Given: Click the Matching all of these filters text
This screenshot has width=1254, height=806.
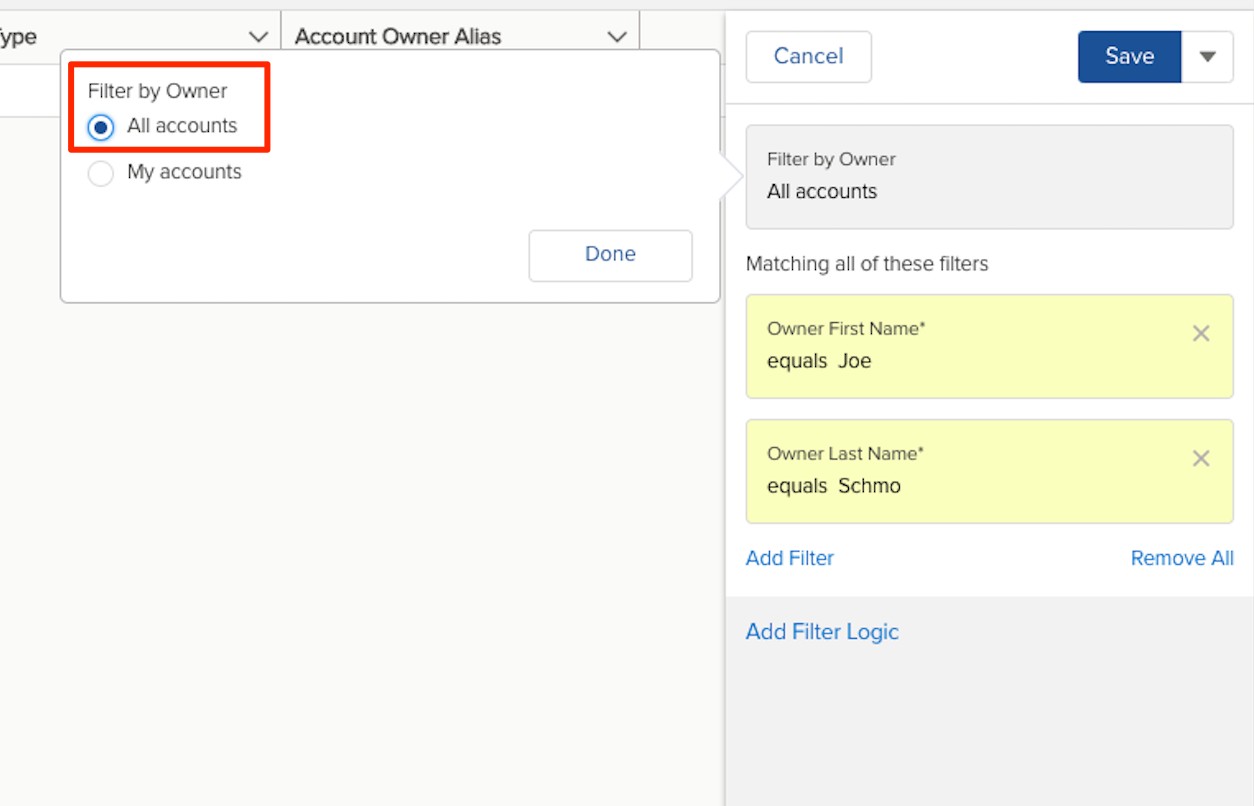Looking at the screenshot, I should 867,264.
